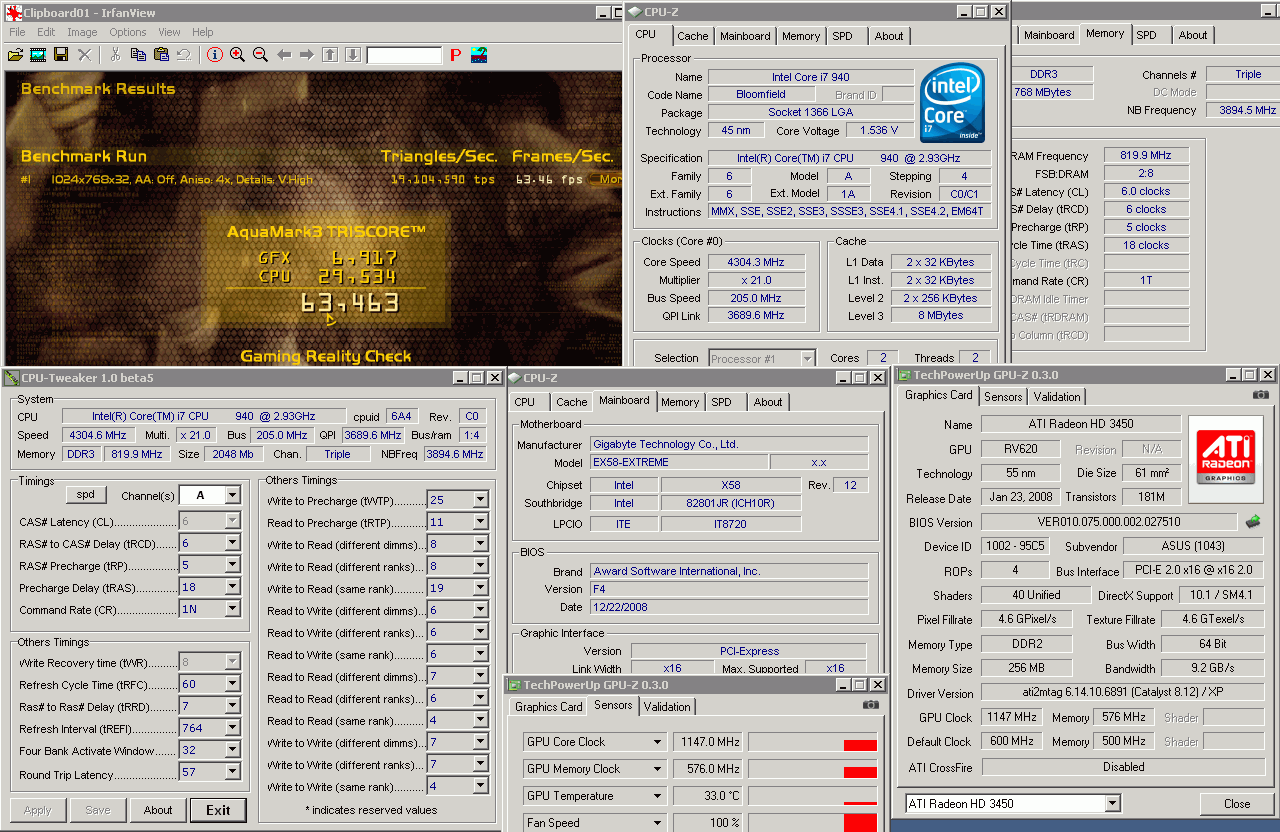
Task: Expand RAS# to CAS# Delay (tRCD) dropdown
Action: (x=233, y=543)
